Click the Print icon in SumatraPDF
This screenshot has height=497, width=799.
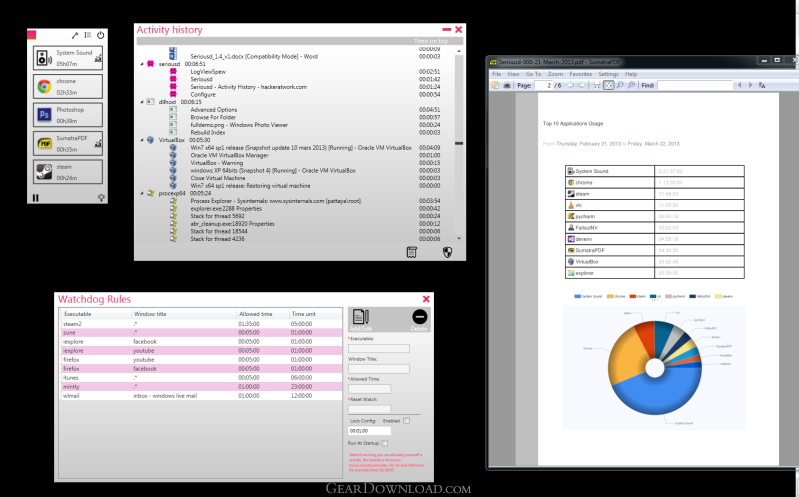(x=507, y=85)
